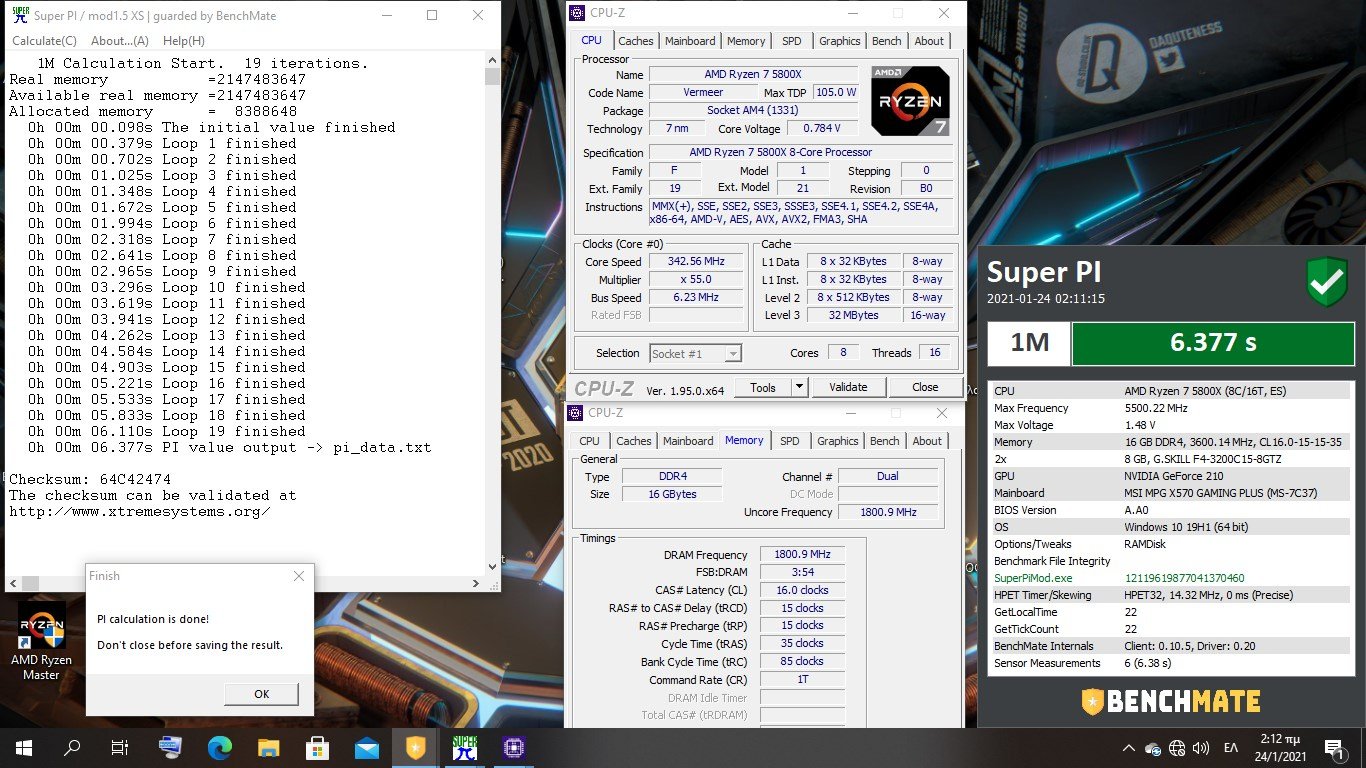
Task: Select Bench tab in lower CPU-Z window
Action: 884,441
